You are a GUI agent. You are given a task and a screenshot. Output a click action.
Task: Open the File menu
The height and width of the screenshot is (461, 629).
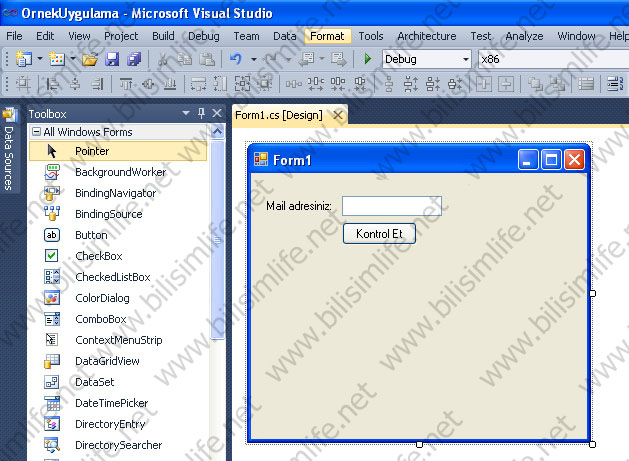click(14, 36)
